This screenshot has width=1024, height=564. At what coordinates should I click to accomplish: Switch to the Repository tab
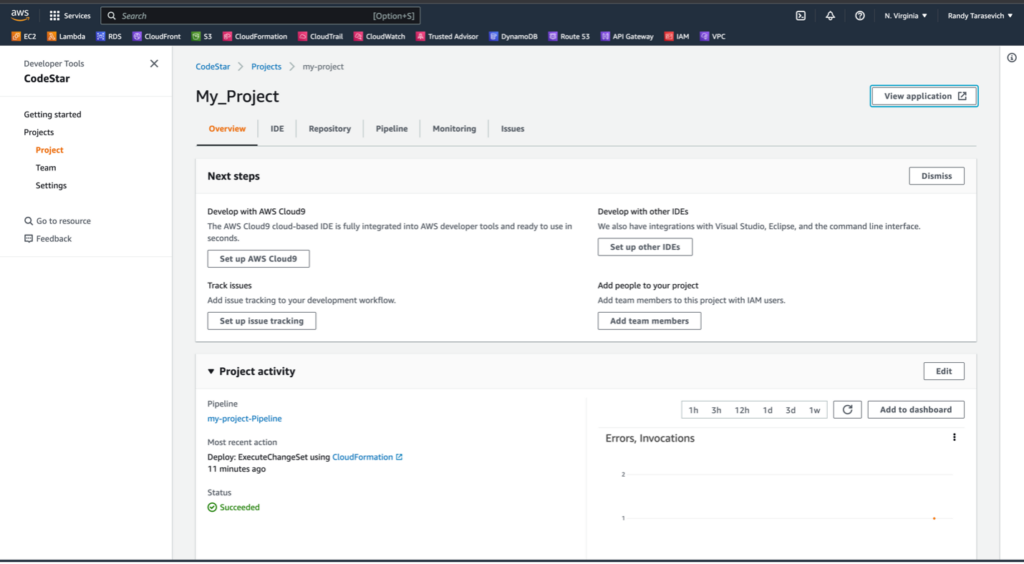pyautogui.click(x=330, y=129)
